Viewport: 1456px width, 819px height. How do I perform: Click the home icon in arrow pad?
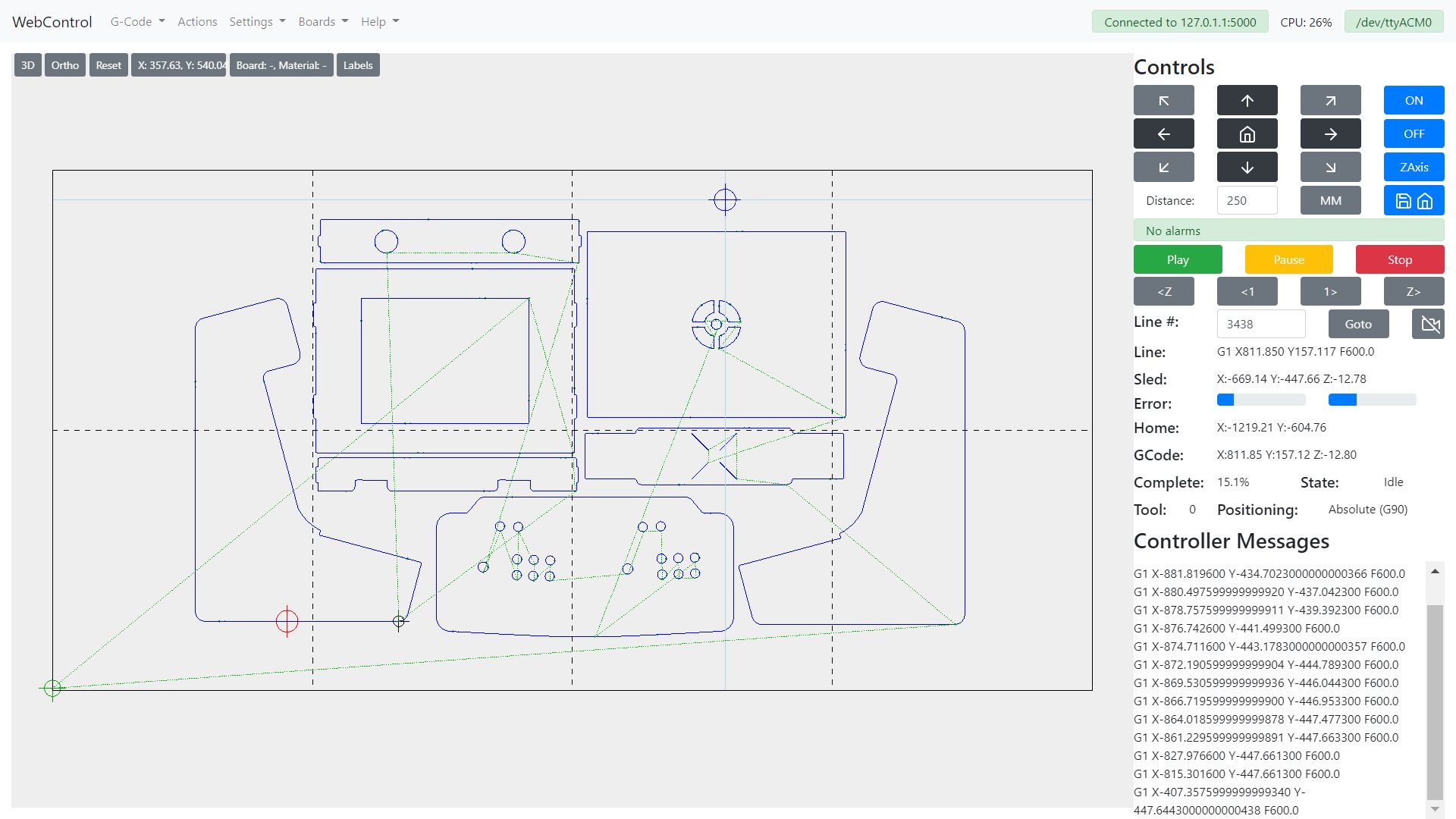click(x=1247, y=134)
